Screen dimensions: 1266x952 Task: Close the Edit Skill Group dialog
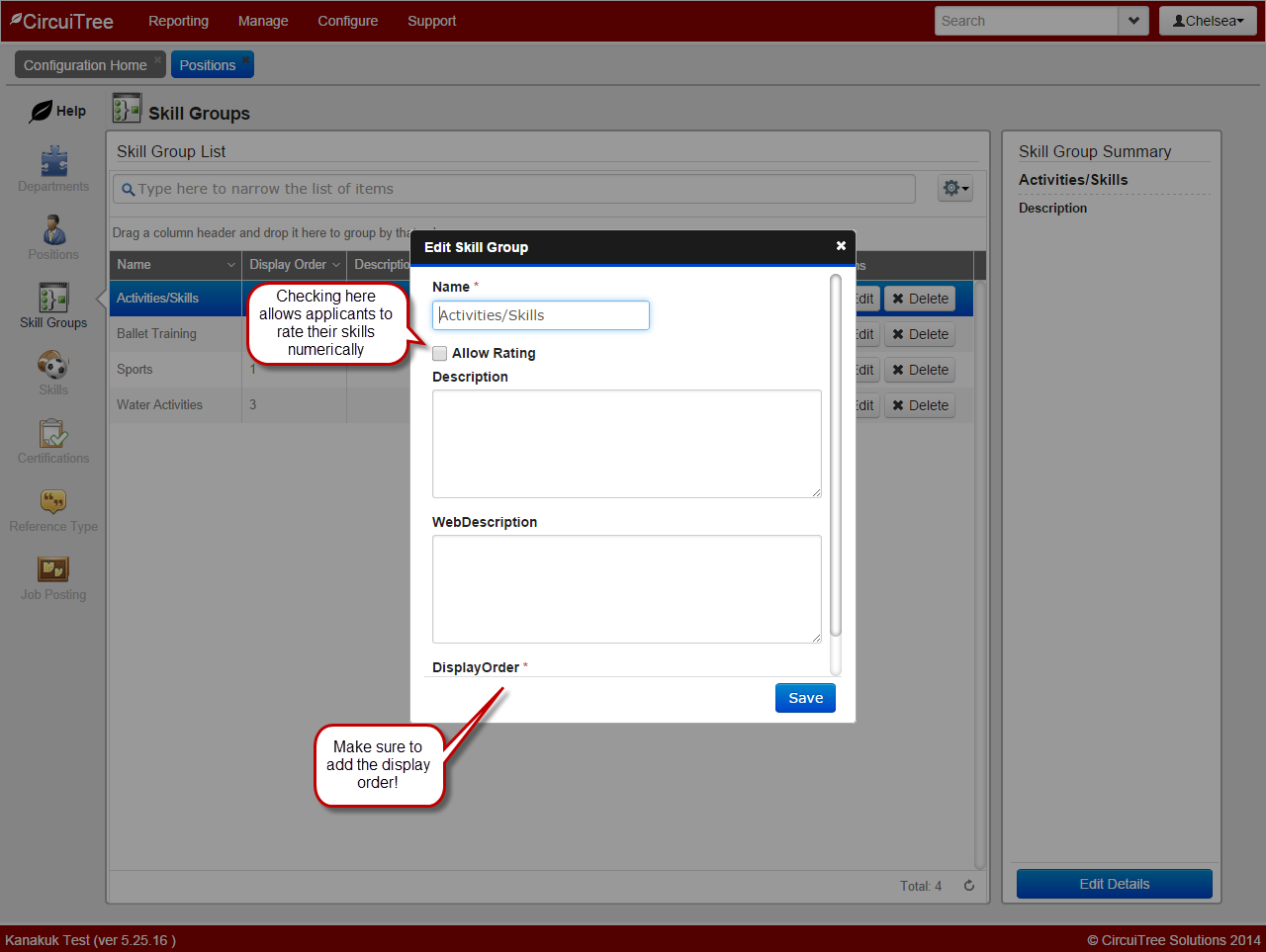tap(841, 246)
